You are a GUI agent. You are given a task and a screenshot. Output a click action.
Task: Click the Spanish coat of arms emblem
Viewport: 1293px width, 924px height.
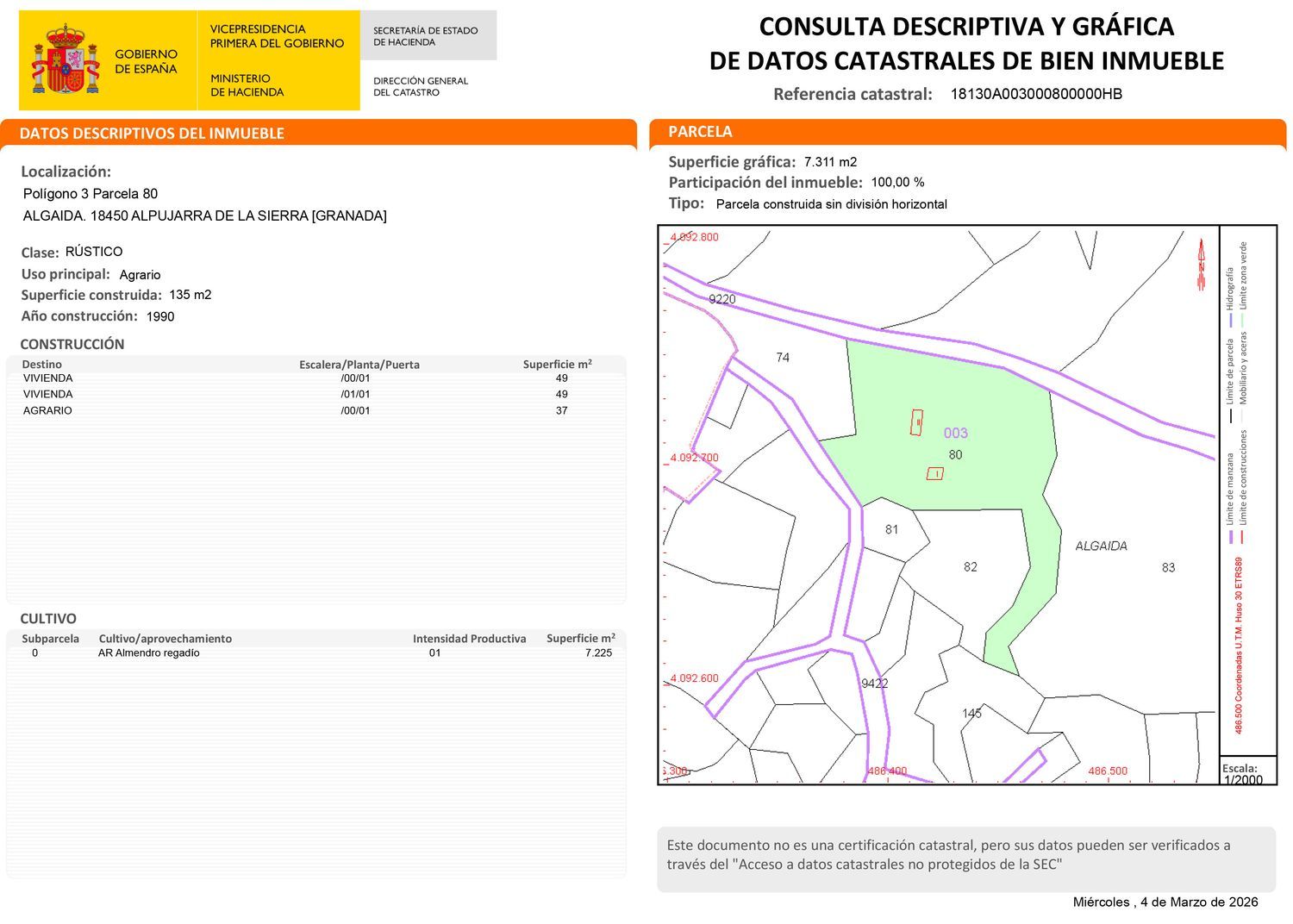tap(66, 59)
